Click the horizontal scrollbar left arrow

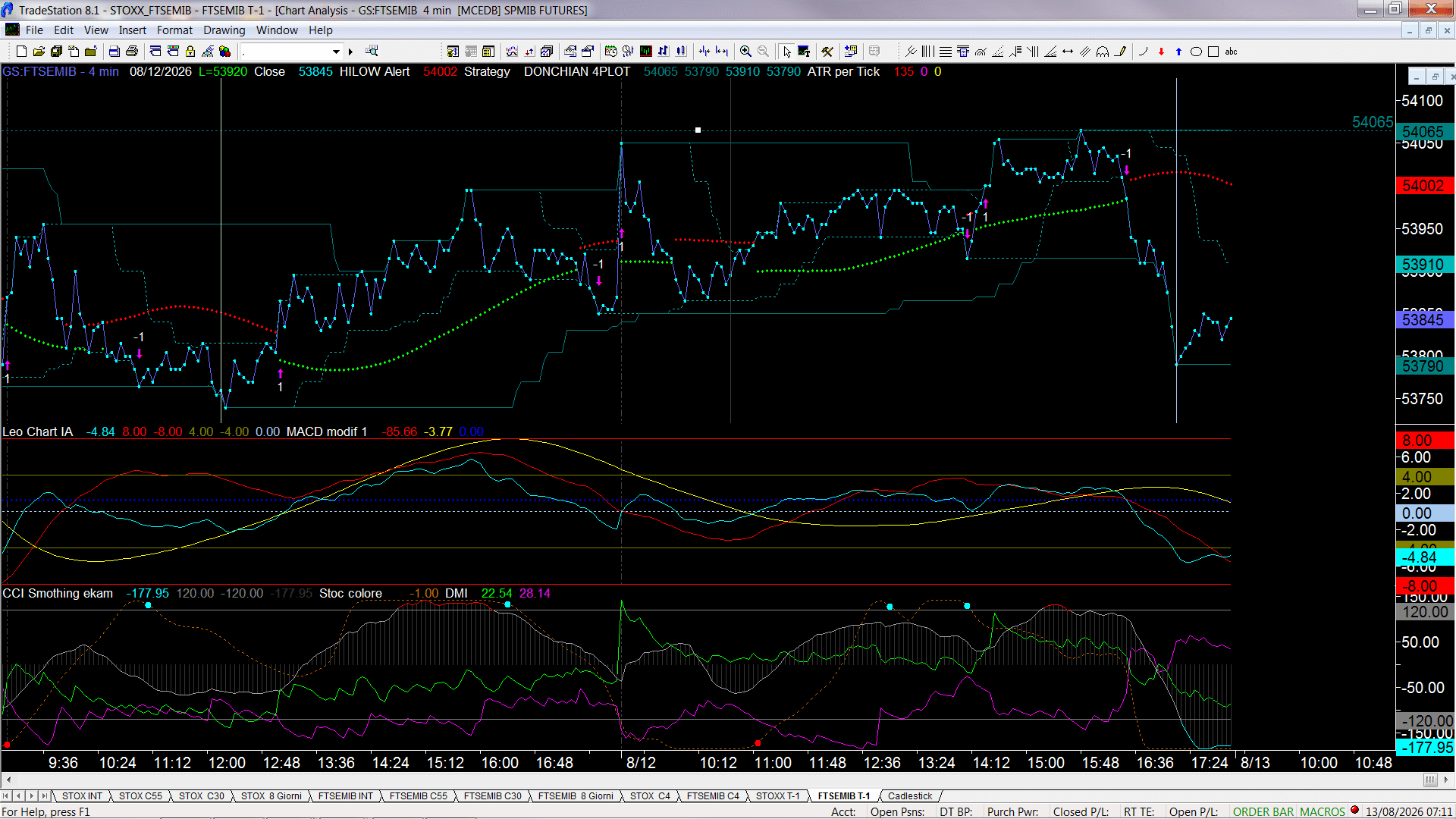(8, 780)
